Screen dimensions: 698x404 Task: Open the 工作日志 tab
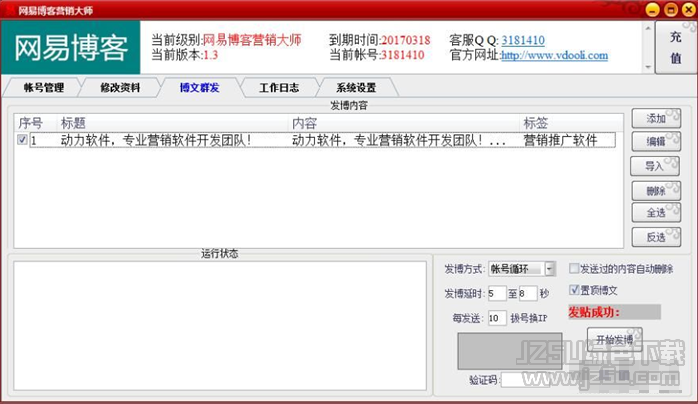279,87
